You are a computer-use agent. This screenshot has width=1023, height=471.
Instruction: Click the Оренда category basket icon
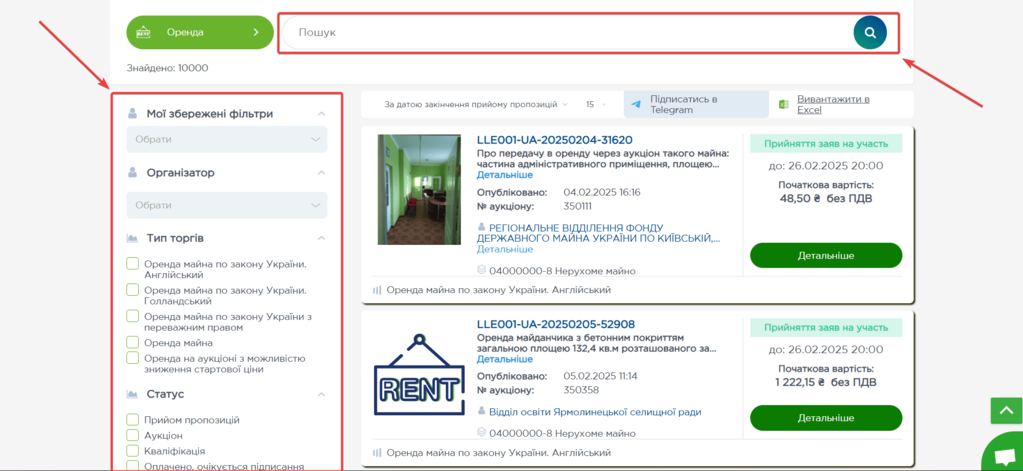point(143,32)
